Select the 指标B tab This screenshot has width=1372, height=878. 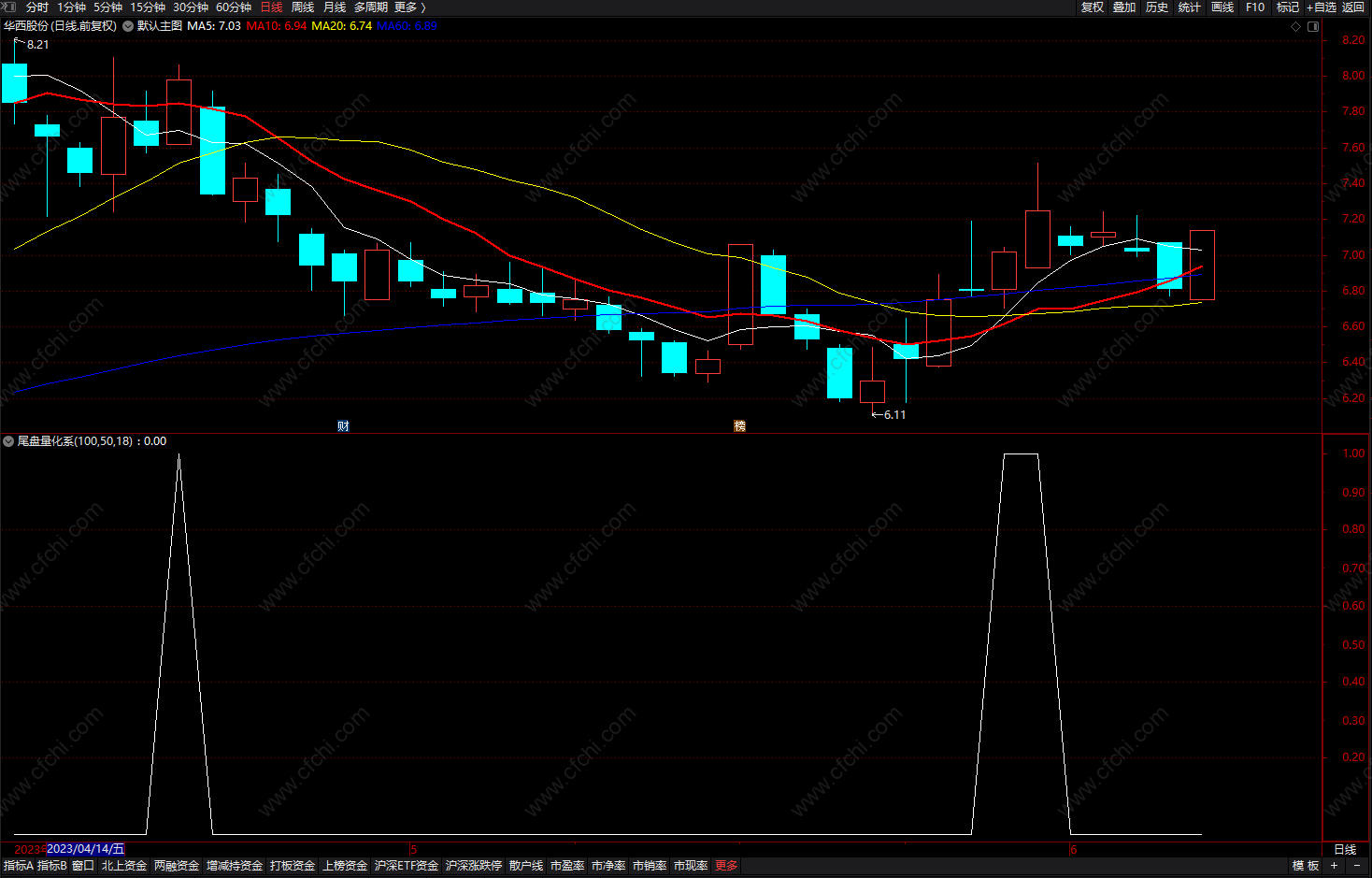click(x=52, y=866)
